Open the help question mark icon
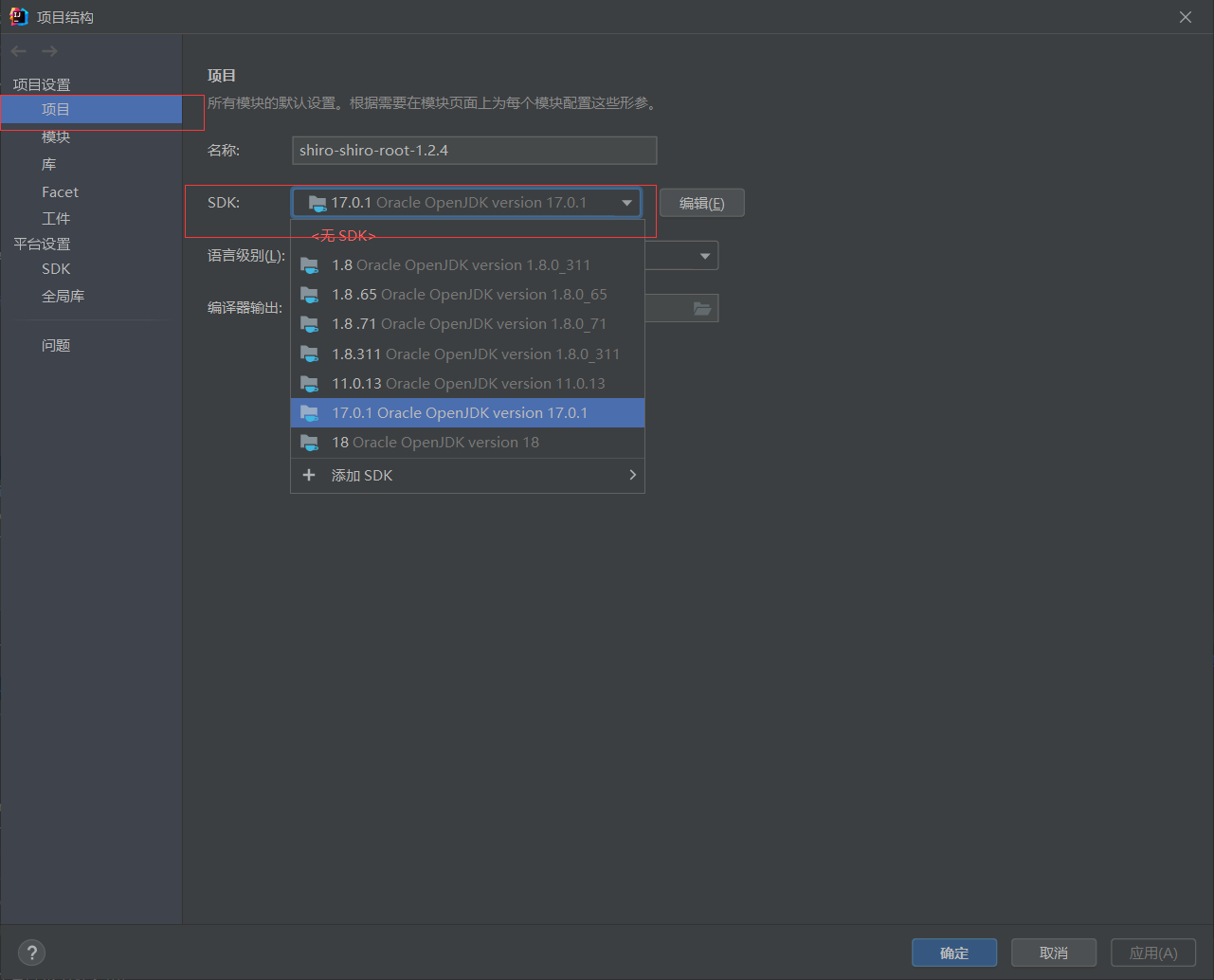 31,953
